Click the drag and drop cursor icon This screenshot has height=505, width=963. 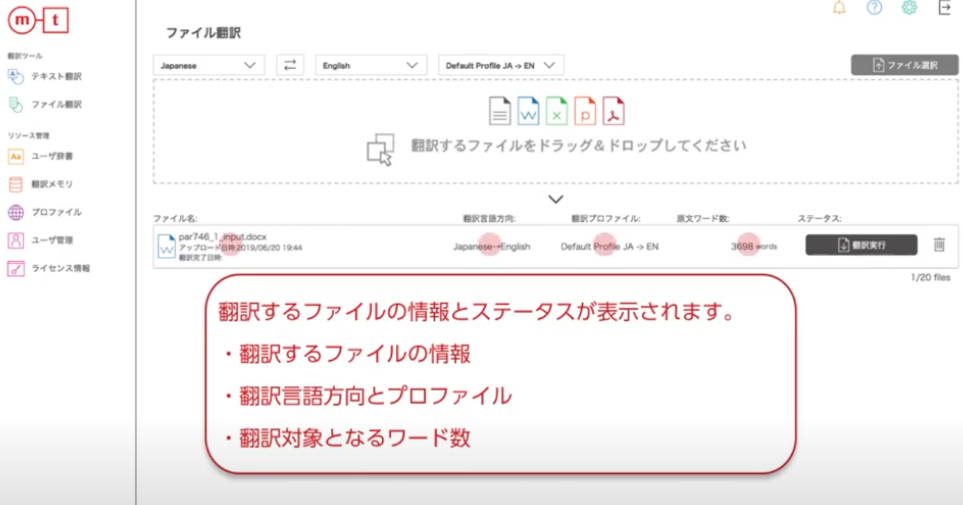380,150
